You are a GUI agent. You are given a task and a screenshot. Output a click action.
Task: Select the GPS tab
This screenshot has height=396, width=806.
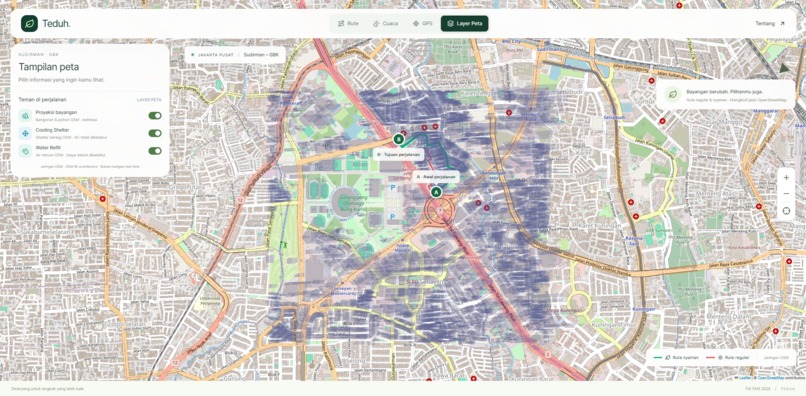tap(422, 24)
